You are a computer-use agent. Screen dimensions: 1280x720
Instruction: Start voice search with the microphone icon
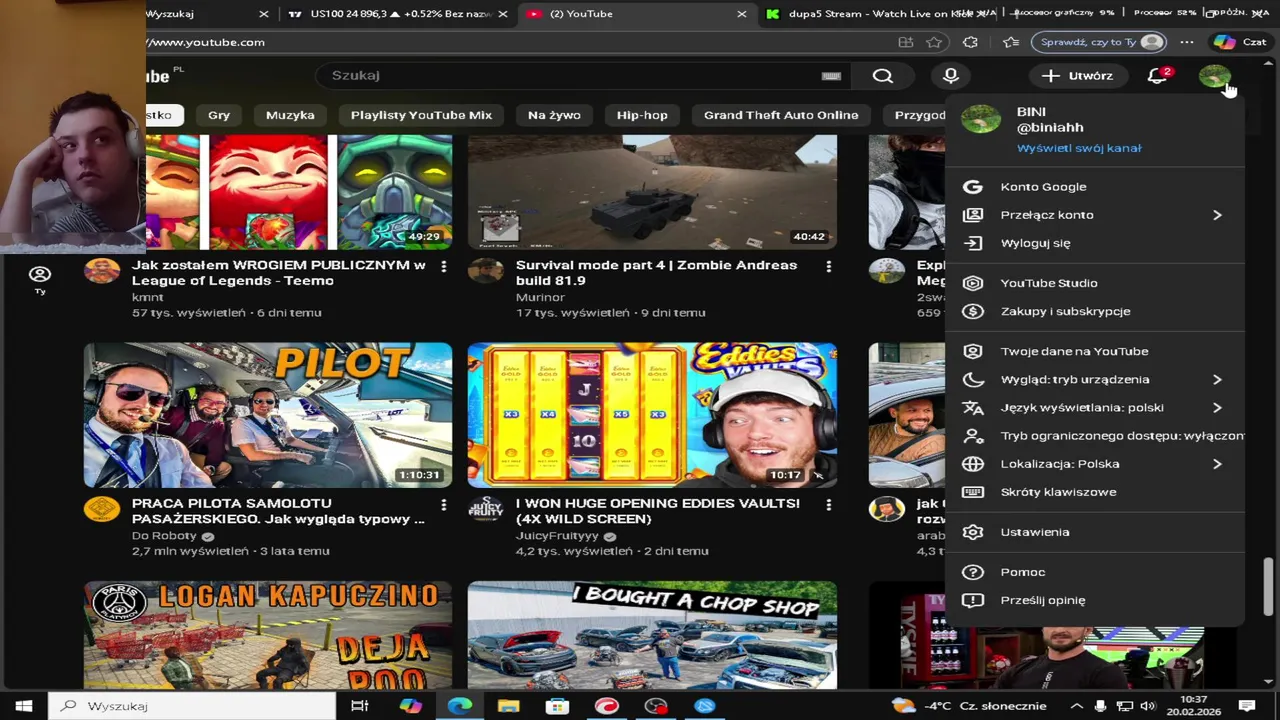(951, 76)
